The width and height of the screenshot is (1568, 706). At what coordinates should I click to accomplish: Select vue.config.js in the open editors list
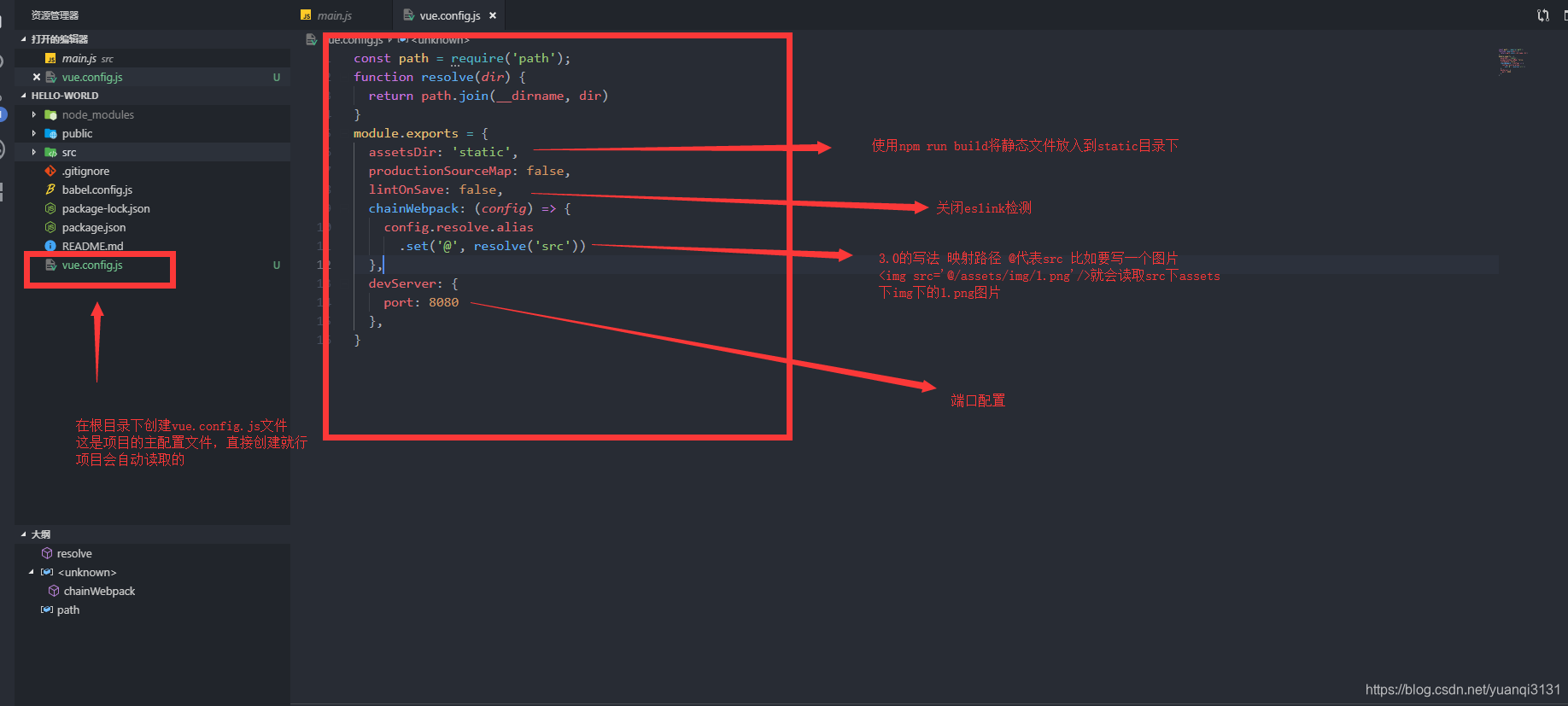pyautogui.click(x=92, y=77)
